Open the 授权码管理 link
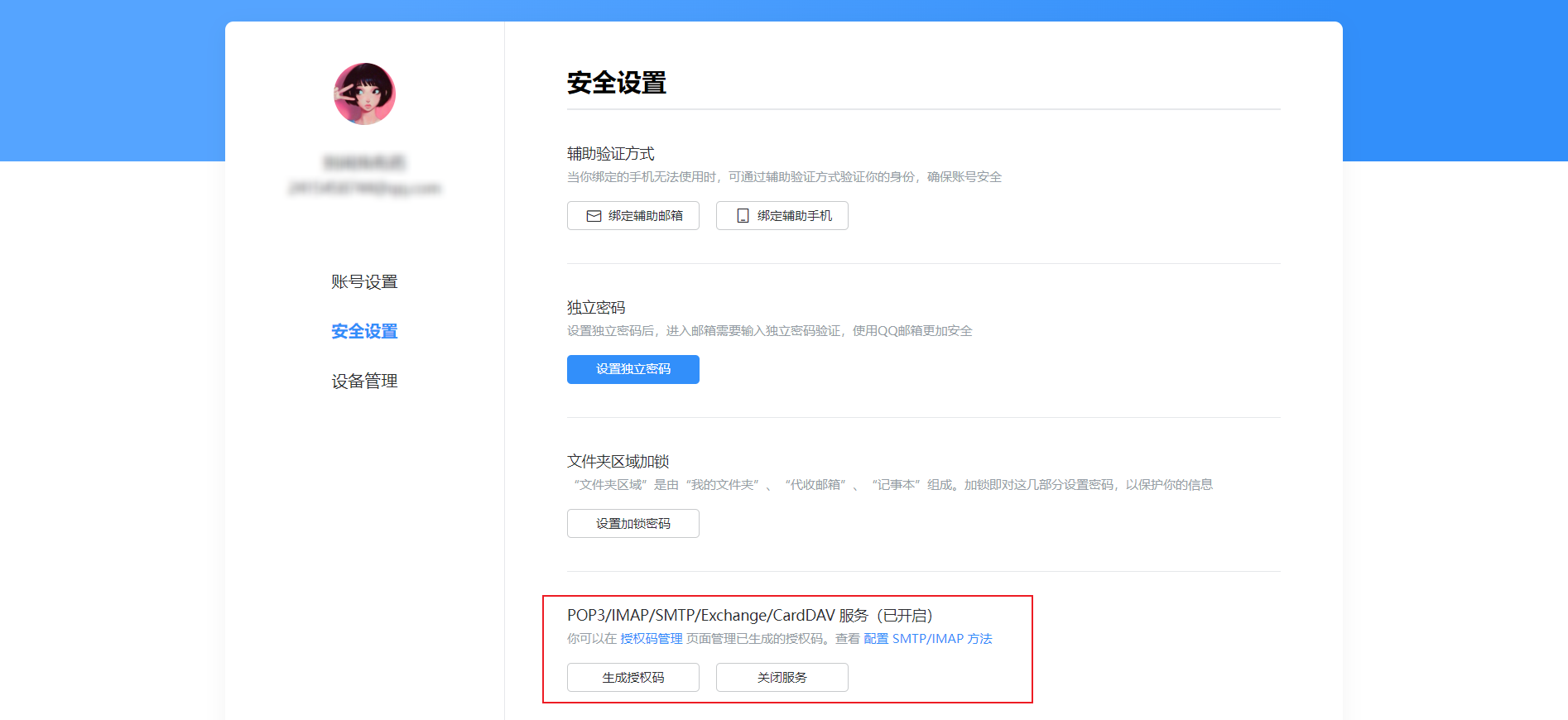This screenshot has width=1568, height=720. 651,639
